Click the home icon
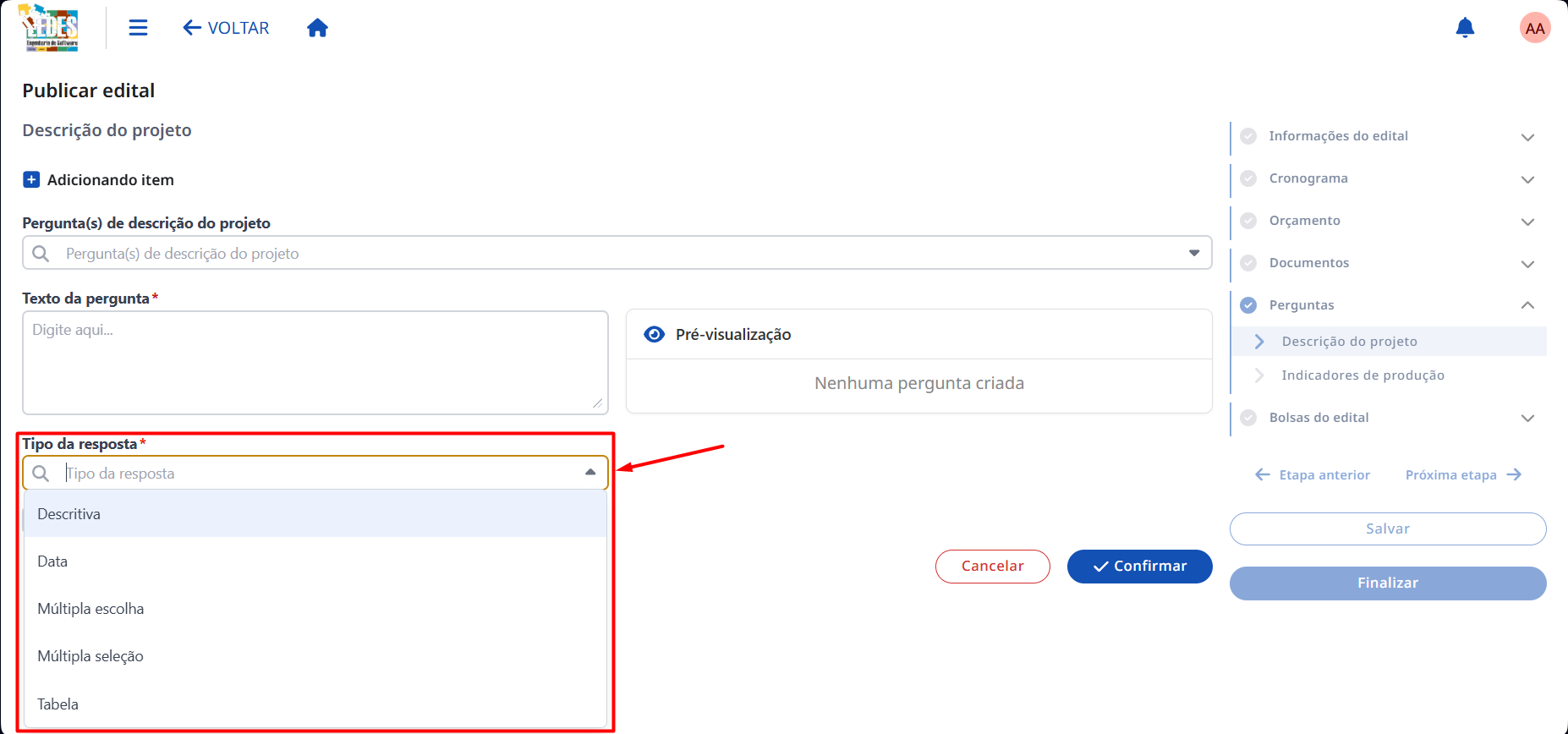 317,28
